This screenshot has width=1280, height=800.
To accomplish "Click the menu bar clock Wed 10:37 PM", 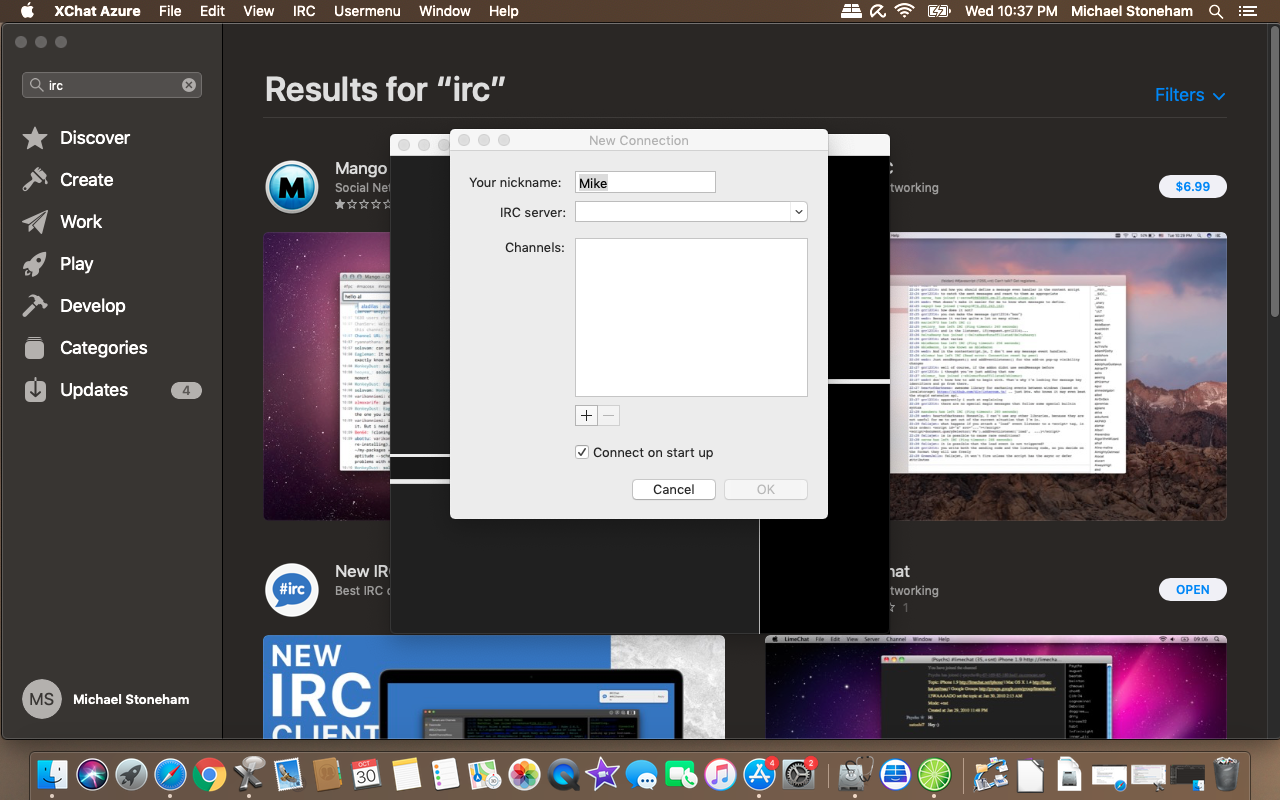I will click(1011, 11).
